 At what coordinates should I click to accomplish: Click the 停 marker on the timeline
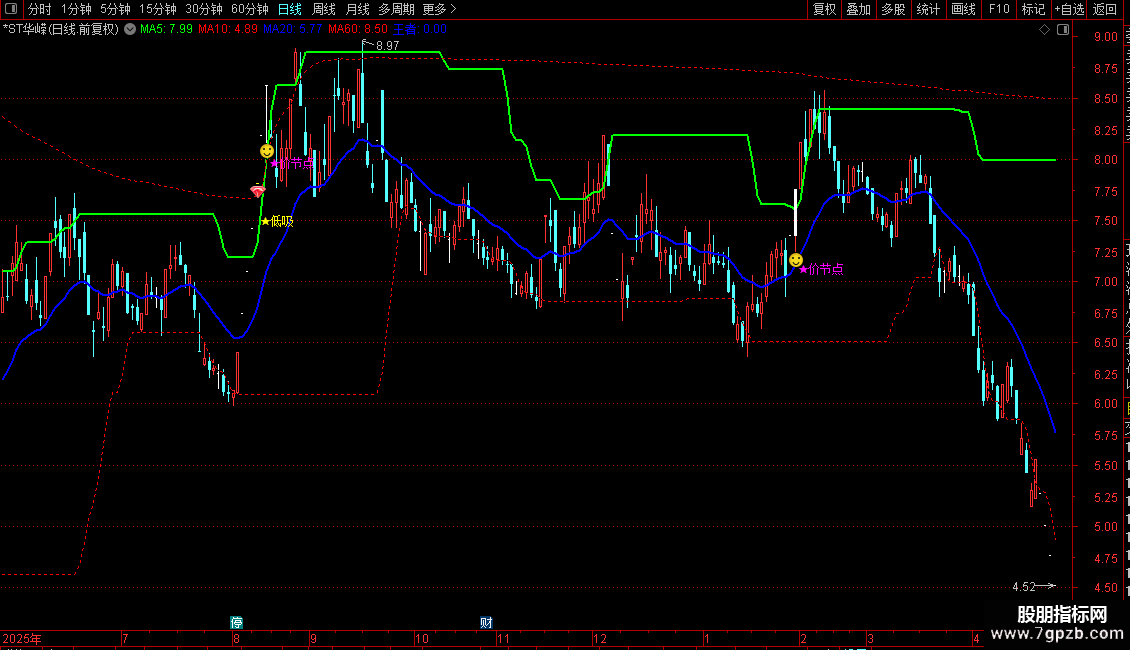[x=236, y=622]
